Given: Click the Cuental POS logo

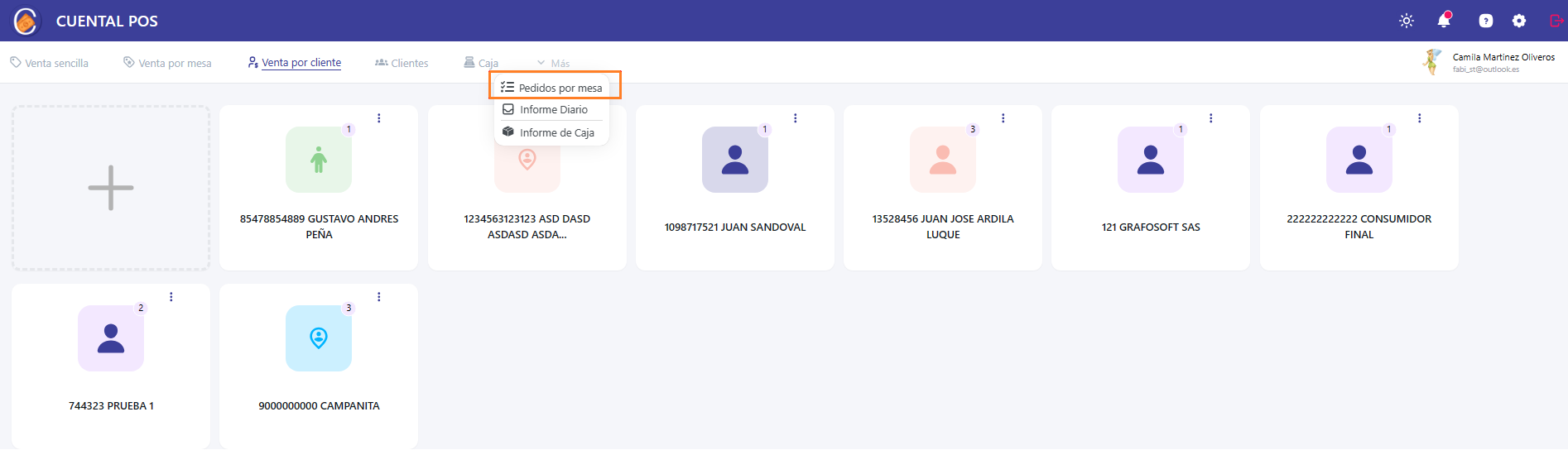Looking at the screenshot, I should point(26,21).
